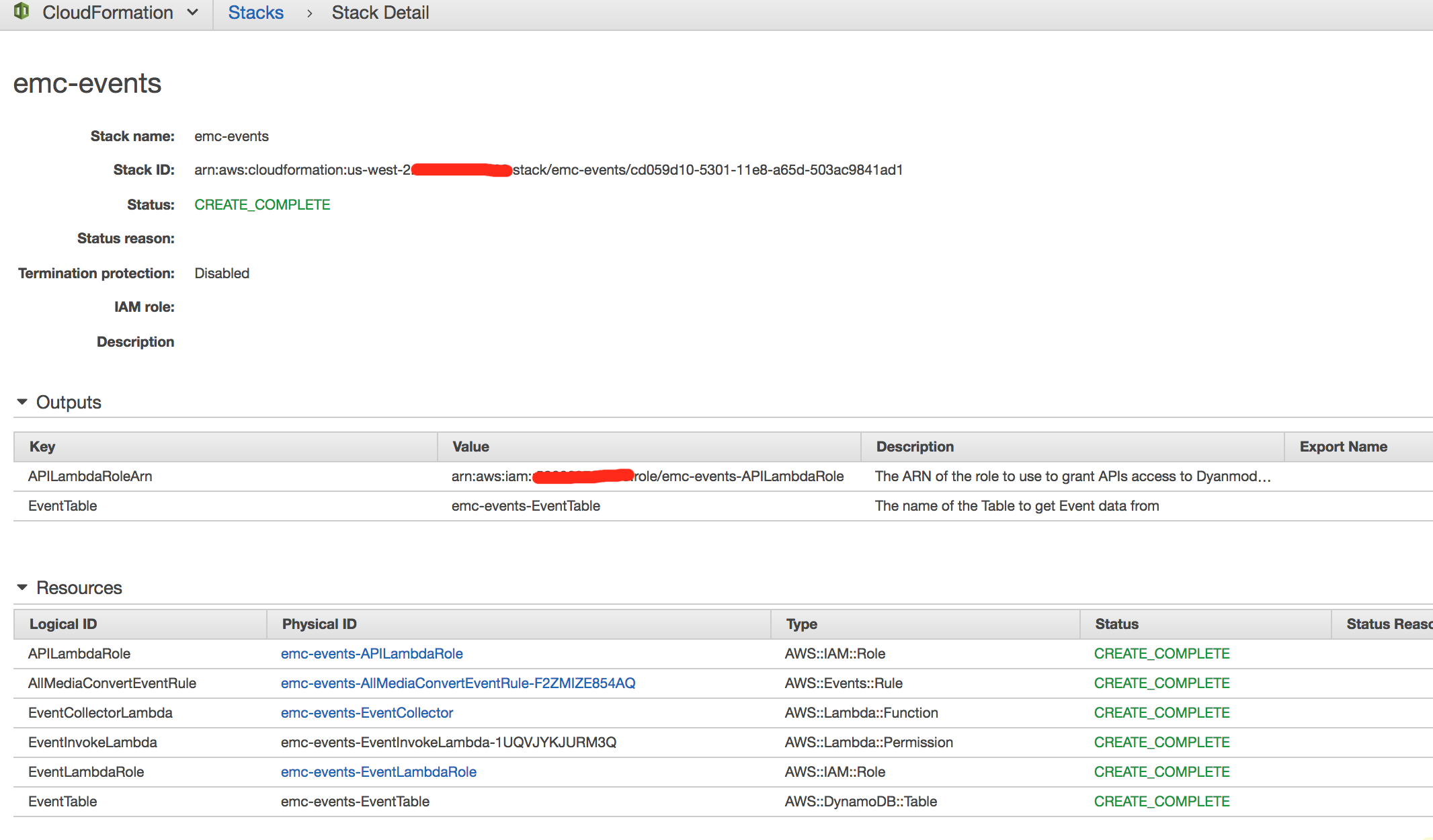The height and width of the screenshot is (840, 1433).
Task: Click the AWS::DynamoDB::Table type cell
Action: [861, 802]
